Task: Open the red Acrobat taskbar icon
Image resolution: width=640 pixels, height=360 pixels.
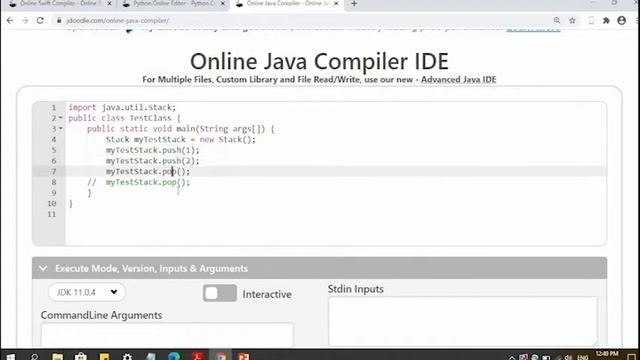Action: coord(198,356)
